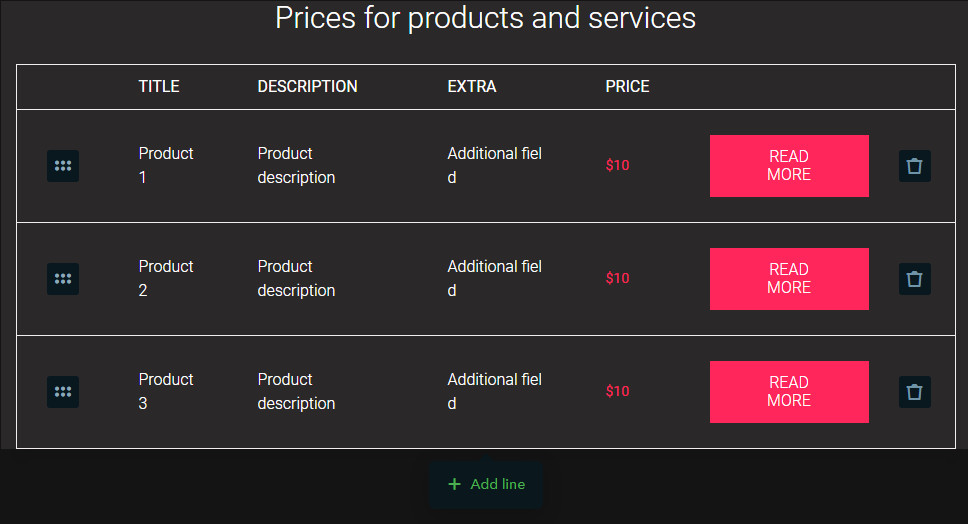Edit the 'Prices for products and services' heading
Viewport: 968px width, 524px height.
485,18
